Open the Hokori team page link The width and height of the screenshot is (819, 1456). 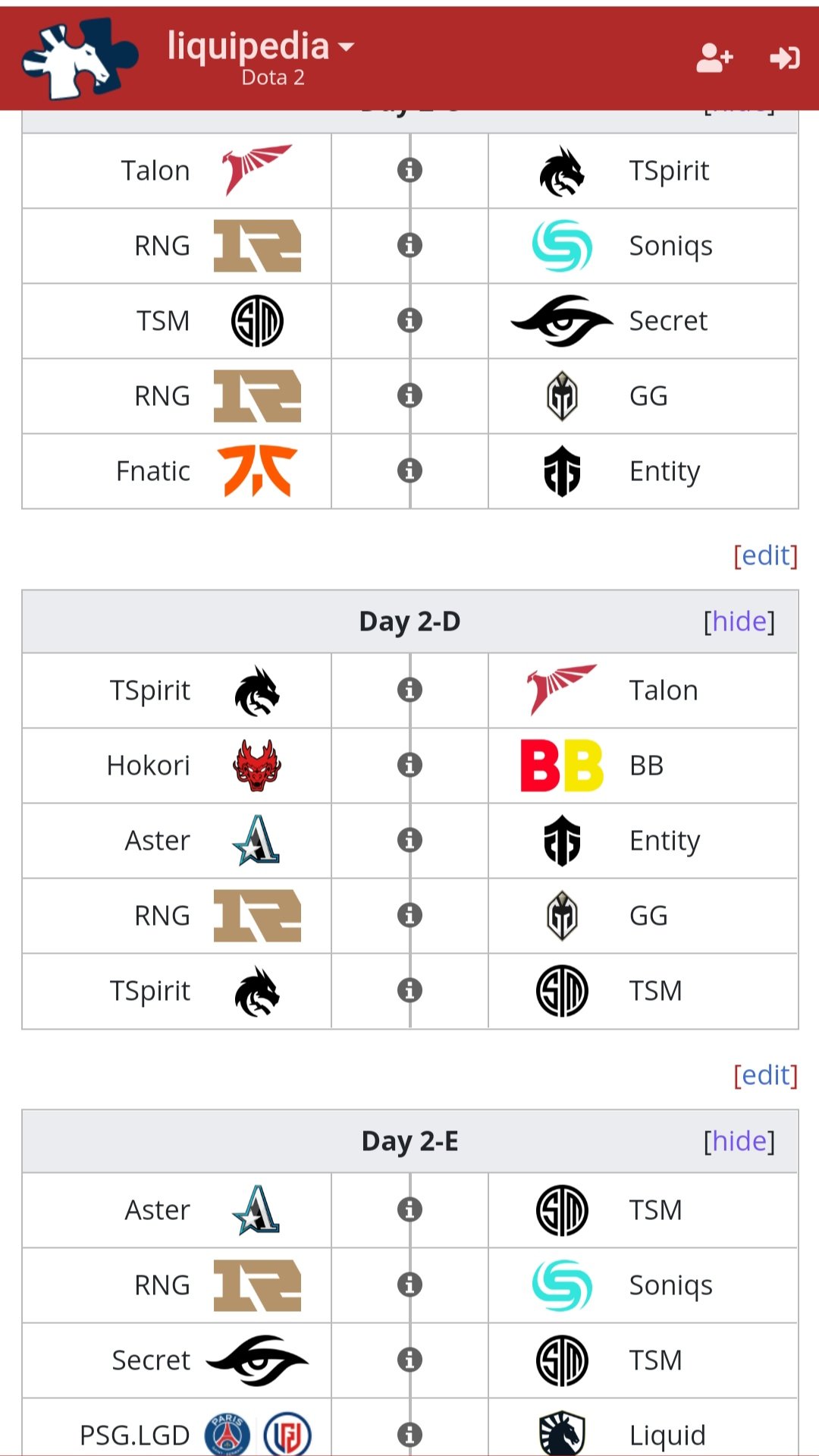[x=149, y=765]
